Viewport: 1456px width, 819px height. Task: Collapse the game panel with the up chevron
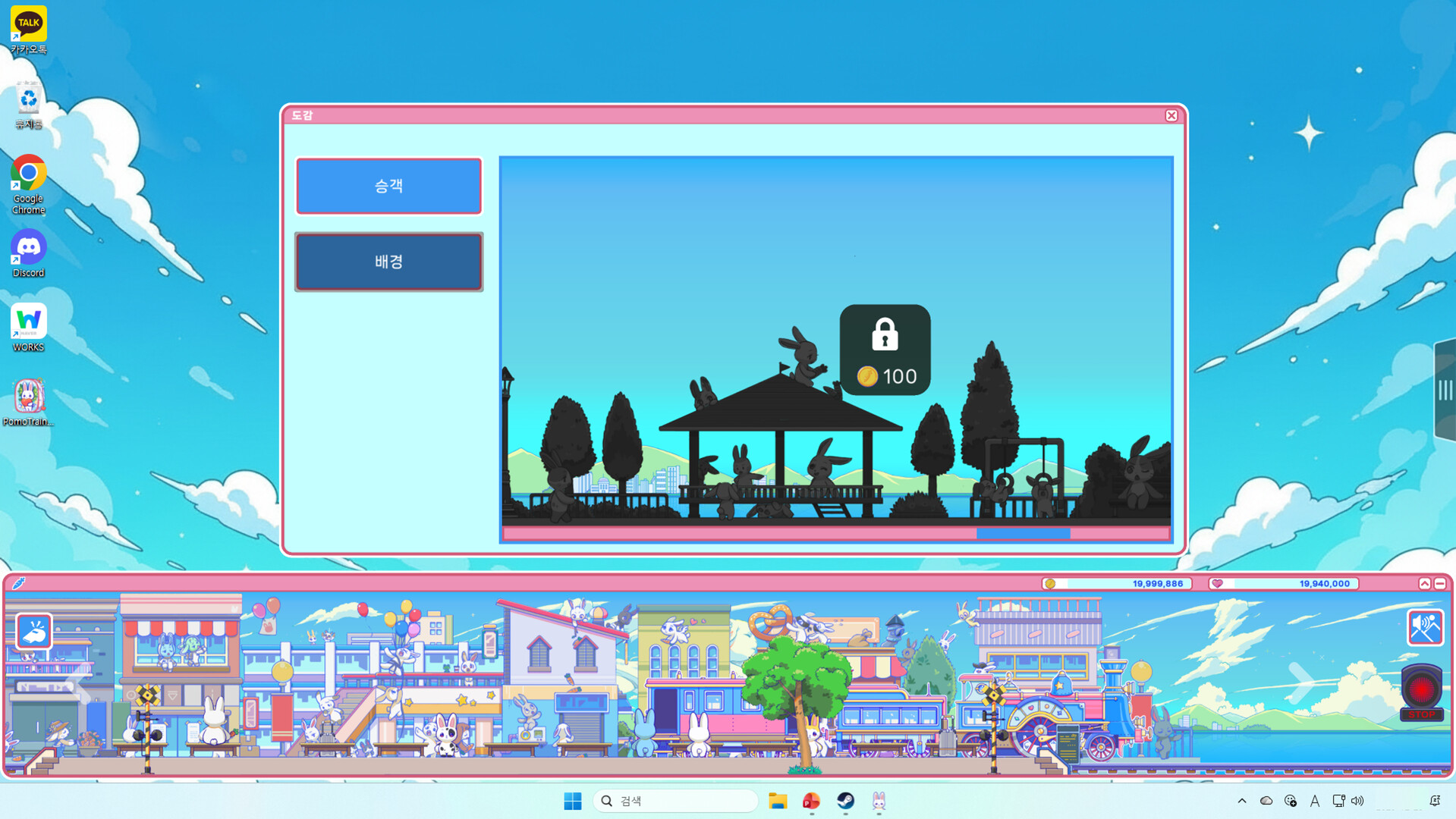[x=1424, y=583]
